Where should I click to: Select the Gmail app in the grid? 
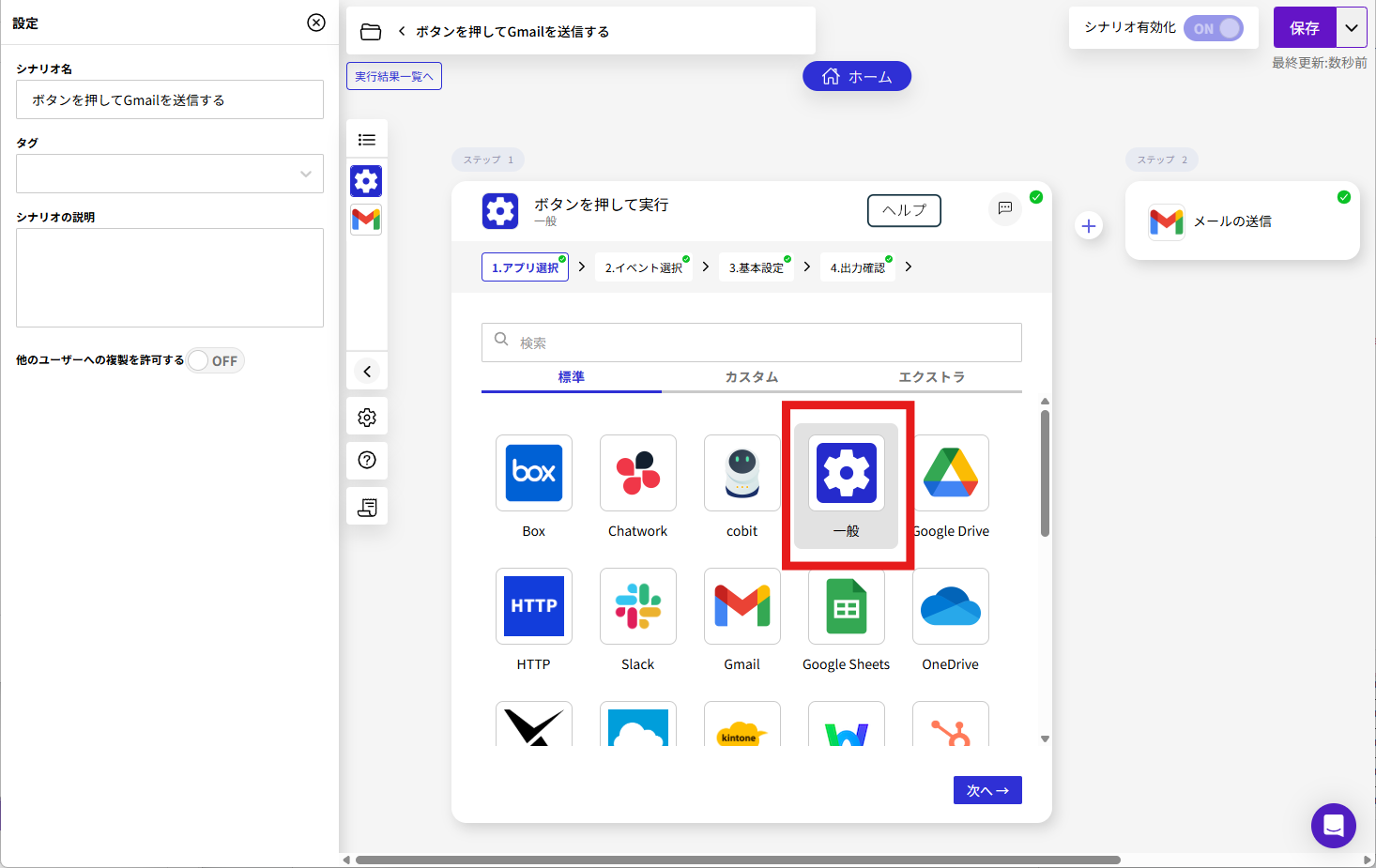click(x=742, y=605)
